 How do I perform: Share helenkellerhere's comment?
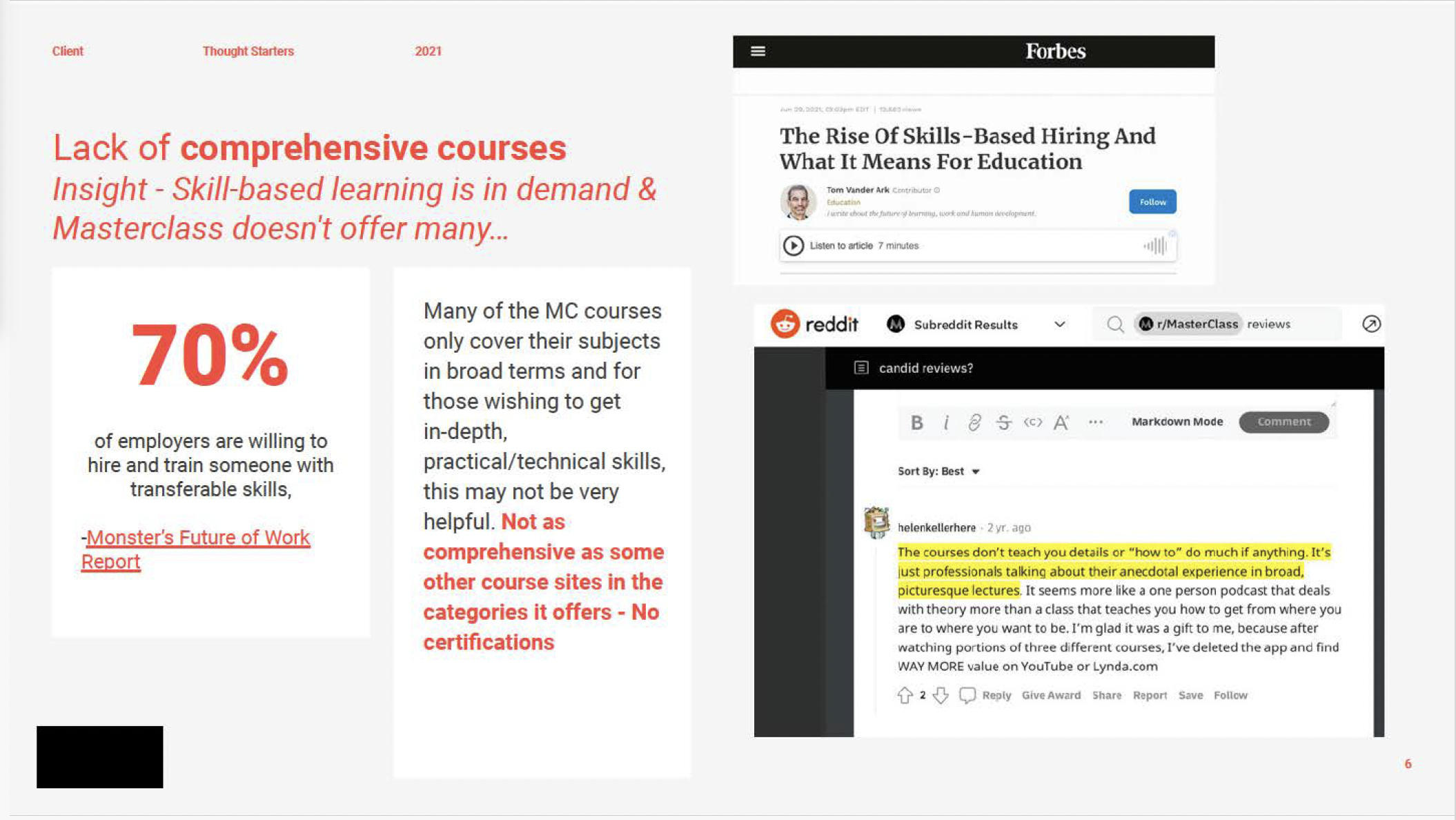(x=1107, y=695)
